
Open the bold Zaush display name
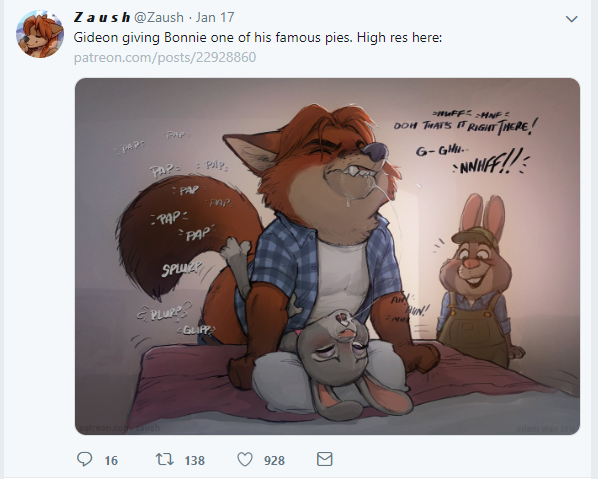(x=102, y=18)
